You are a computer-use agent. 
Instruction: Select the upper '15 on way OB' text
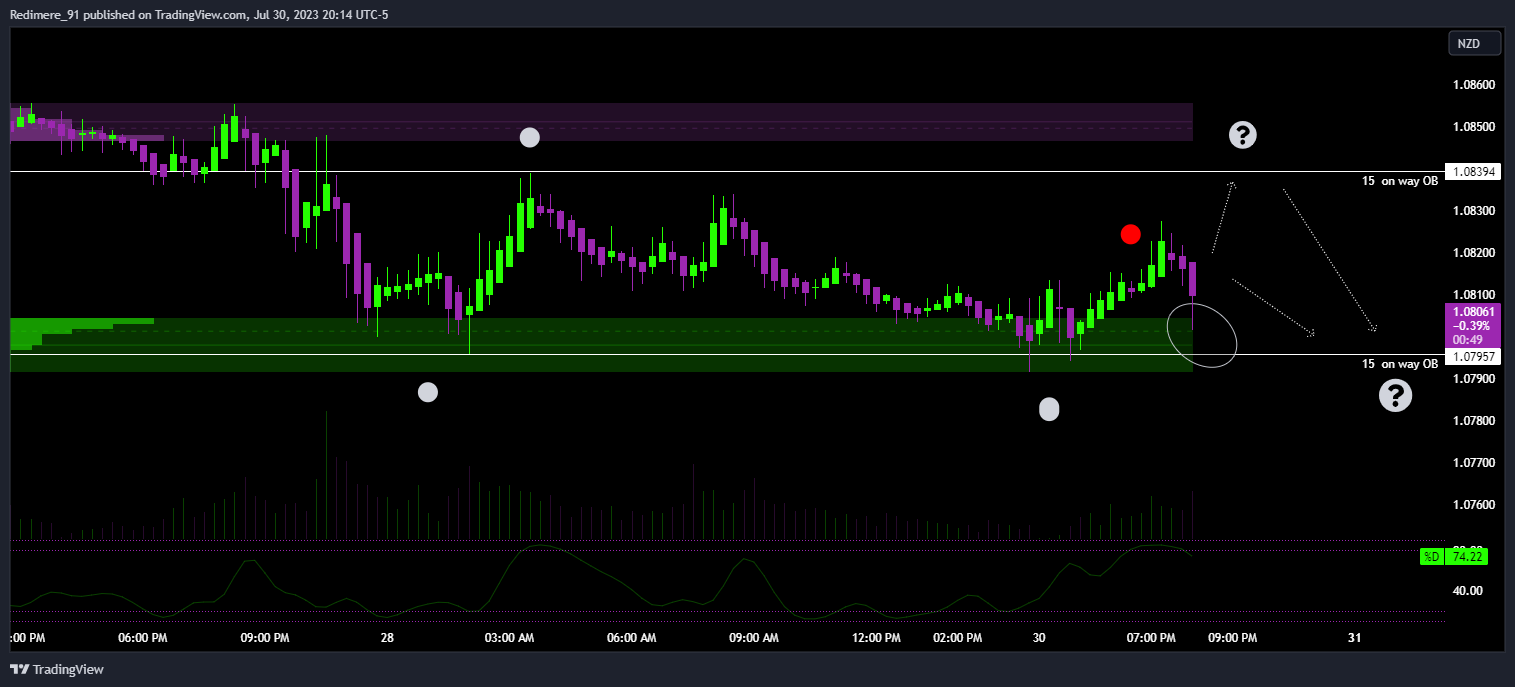click(1400, 181)
